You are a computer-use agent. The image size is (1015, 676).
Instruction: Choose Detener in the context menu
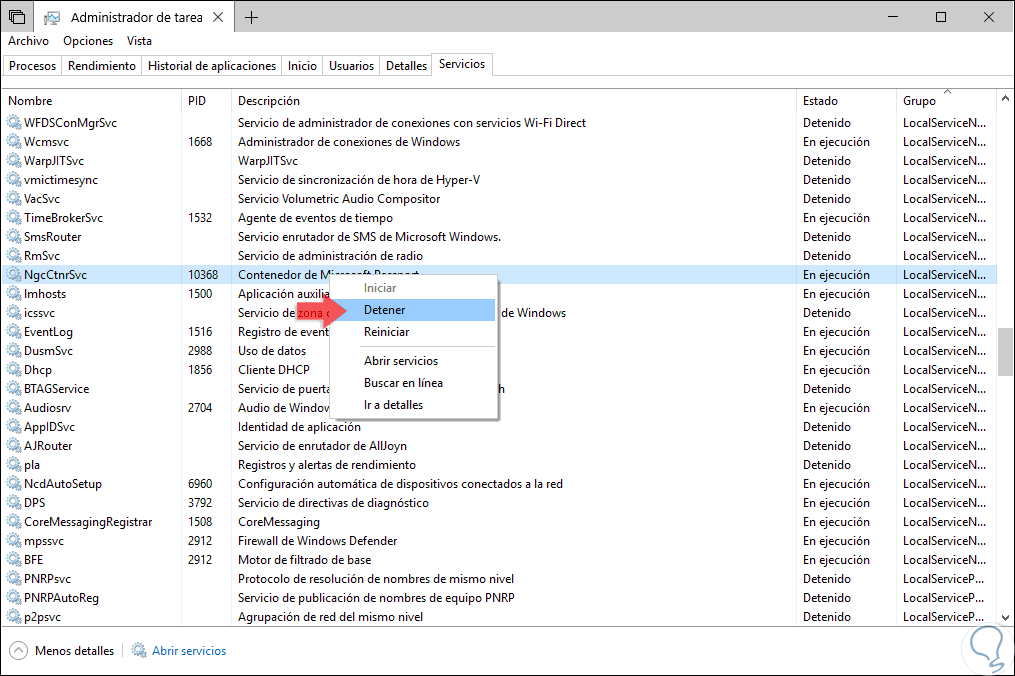pos(414,310)
